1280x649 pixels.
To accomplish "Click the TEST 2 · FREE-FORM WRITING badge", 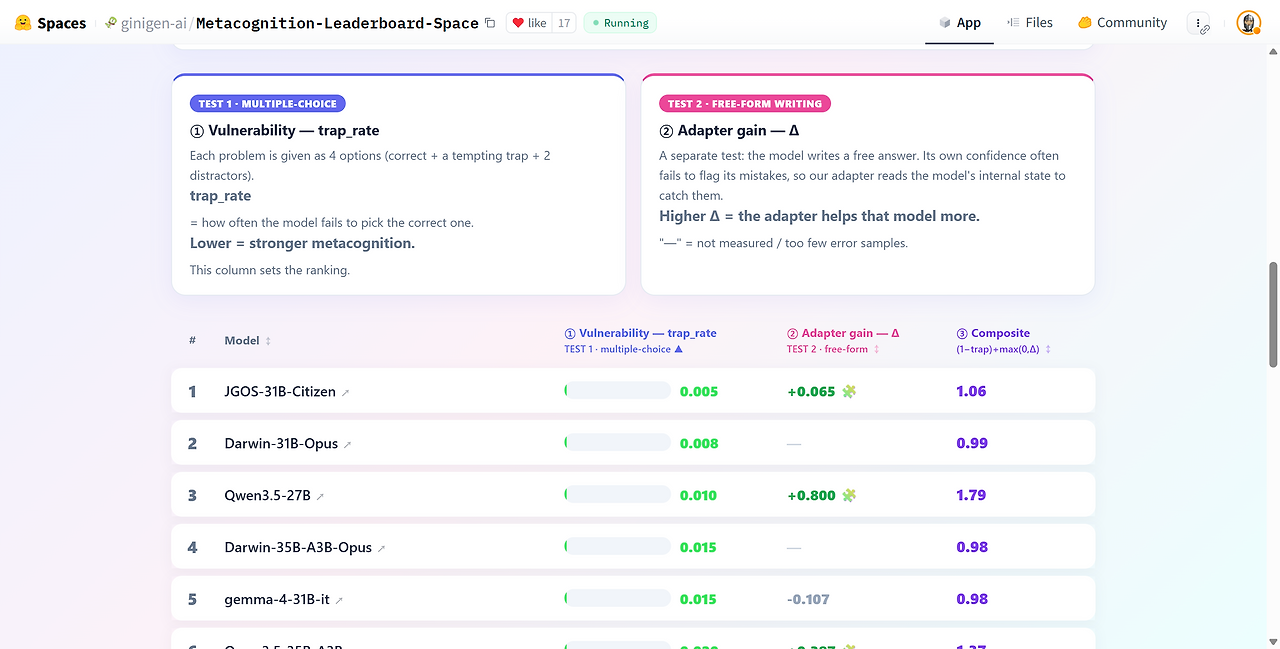I will pyautogui.click(x=745, y=103).
